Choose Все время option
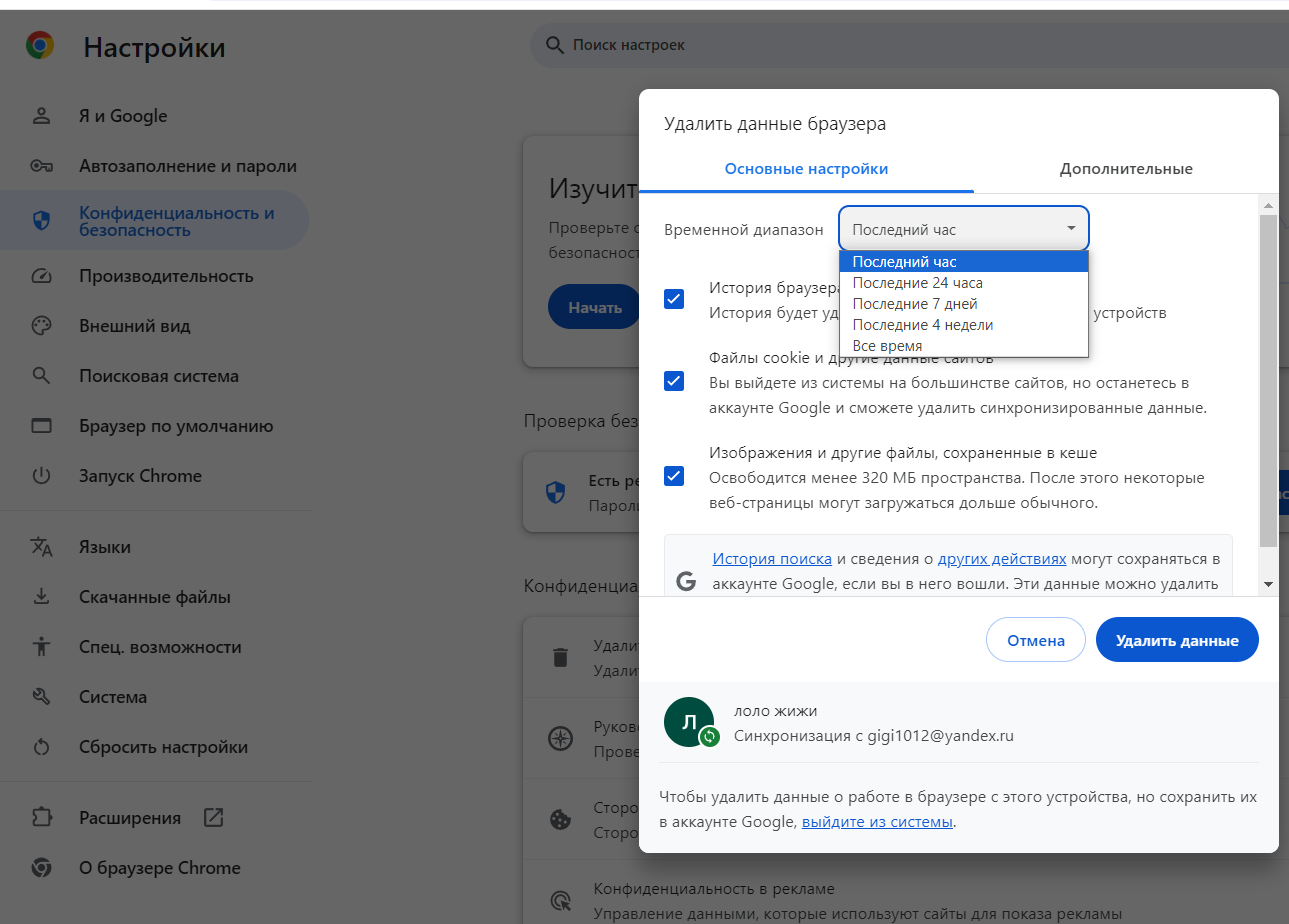Image resolution: width=1289 pixels, height=924 pixels. (964, 346)
